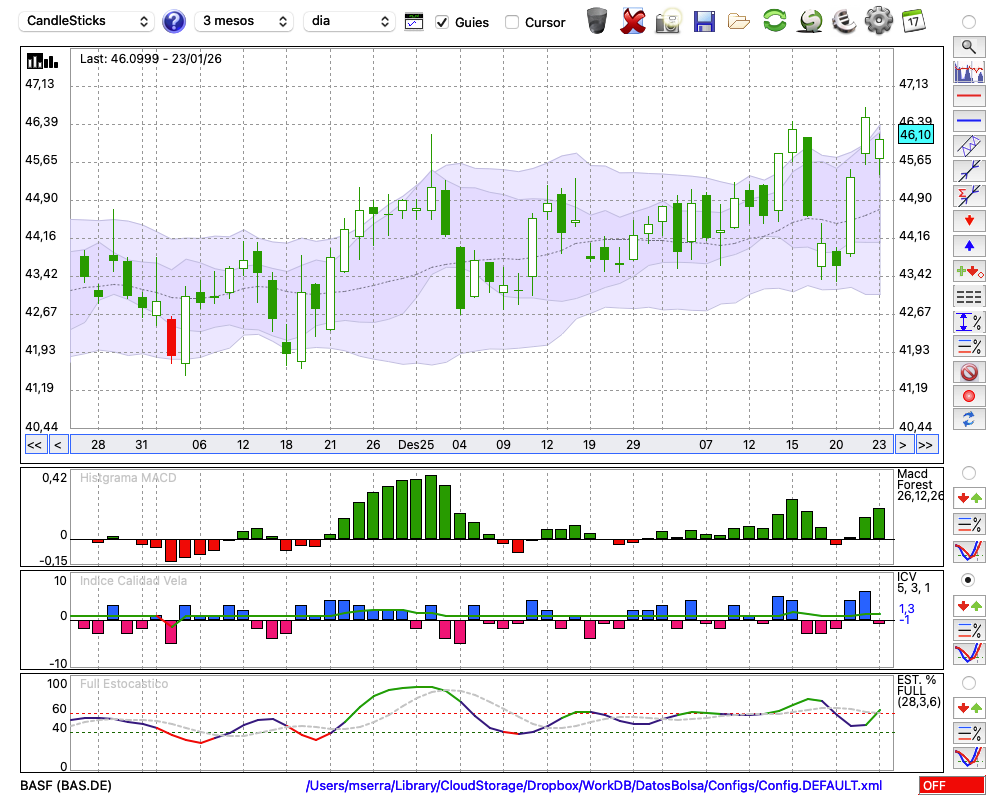
Task: Click the blue floppy disk save icon
Action: pos(704,21)
